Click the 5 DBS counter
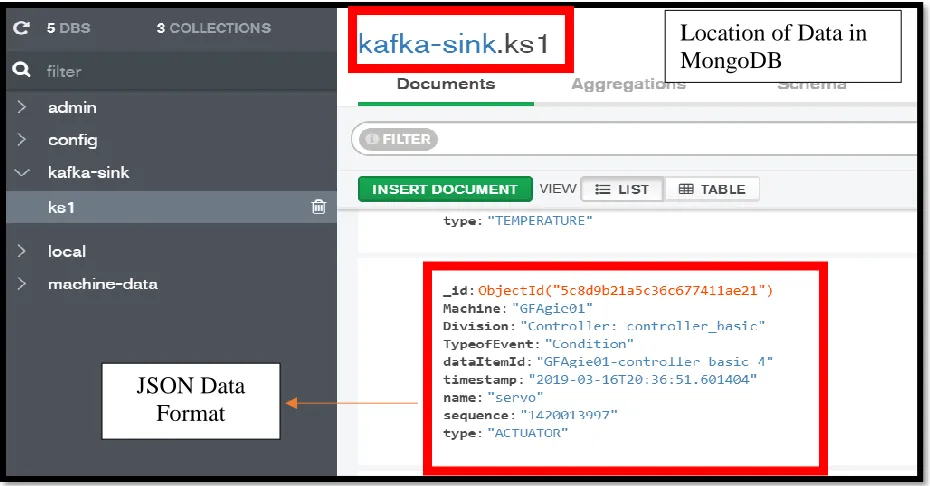 tap(69, 28)
